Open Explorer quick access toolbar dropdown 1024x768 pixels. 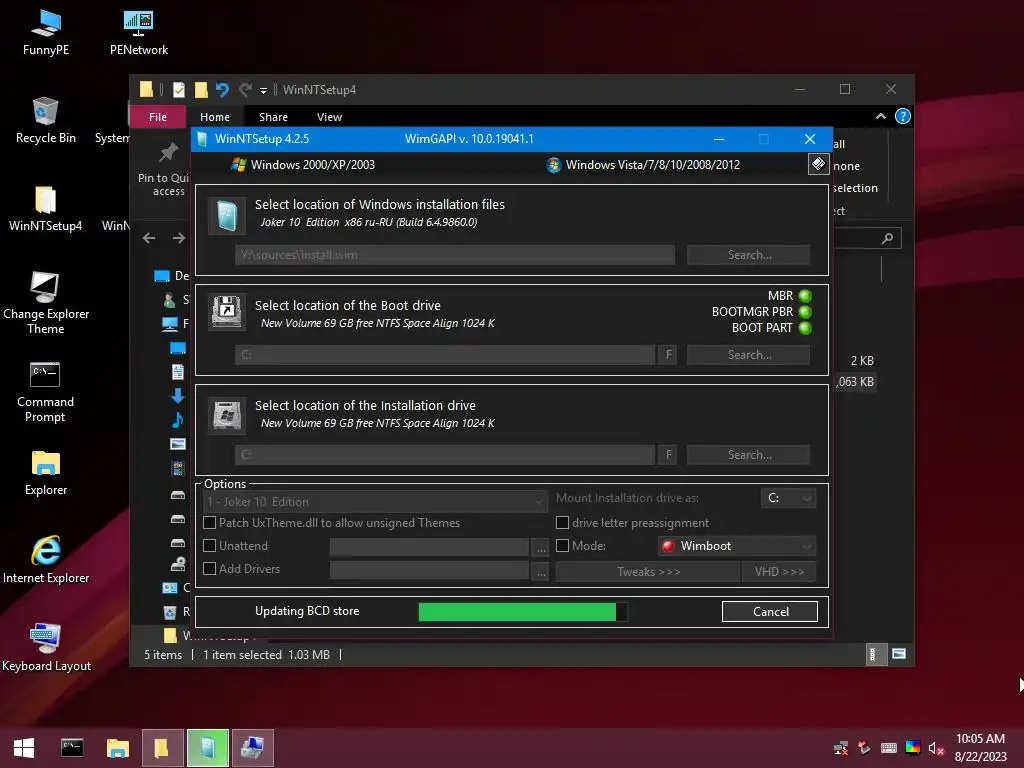tap(263, 90)
